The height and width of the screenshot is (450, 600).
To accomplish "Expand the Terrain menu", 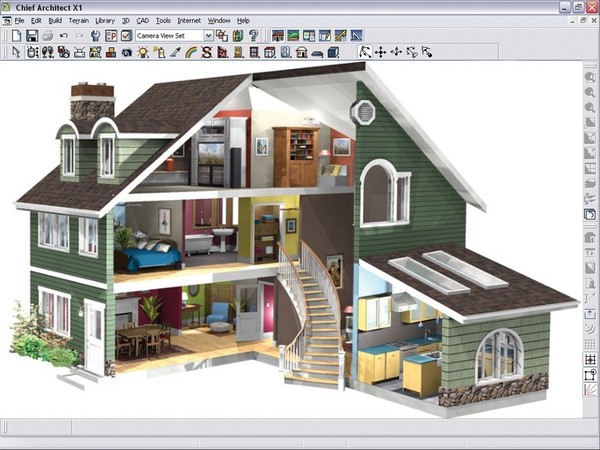I will (x=77, y=20).
